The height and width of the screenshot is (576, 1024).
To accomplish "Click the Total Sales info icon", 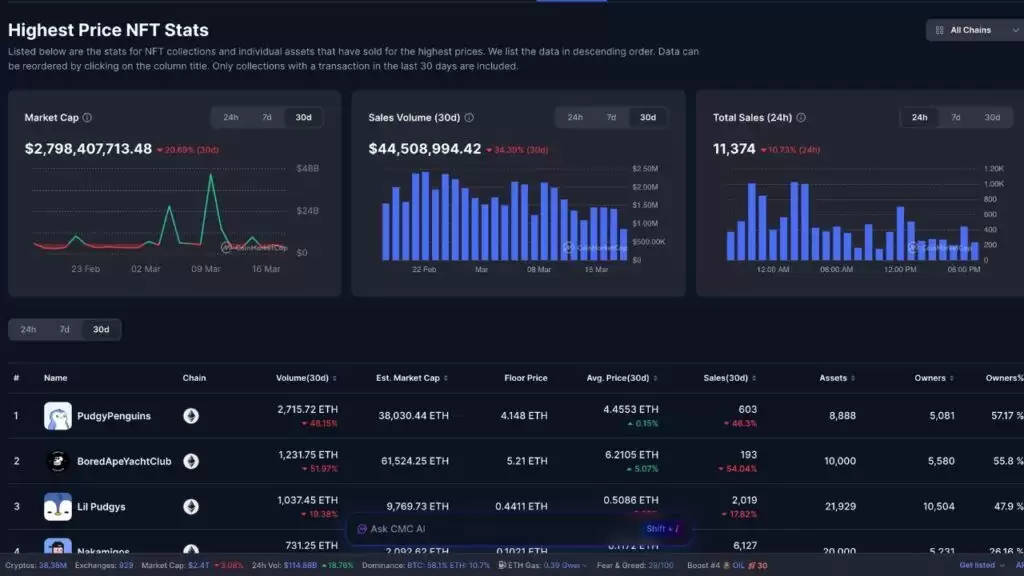I will [801, 118].
